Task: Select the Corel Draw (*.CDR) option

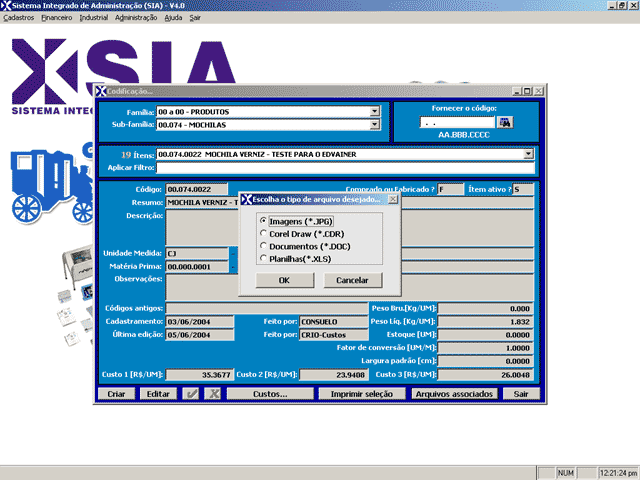Action: [263, 233]
